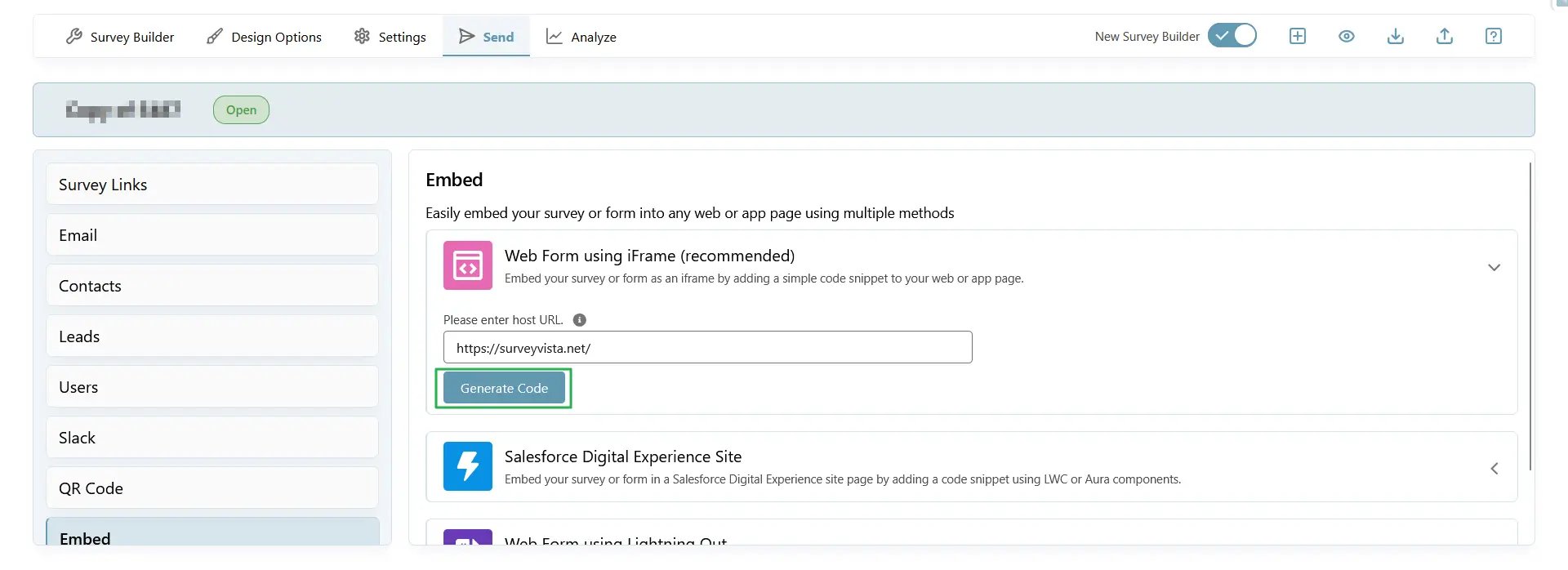Open the Users sidebar item

point(212,387)
